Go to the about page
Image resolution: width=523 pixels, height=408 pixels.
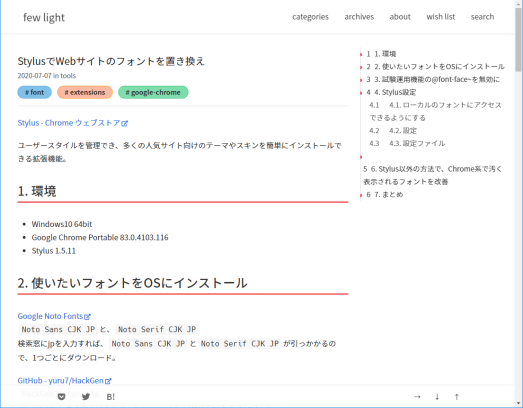(x=400, y=17)
